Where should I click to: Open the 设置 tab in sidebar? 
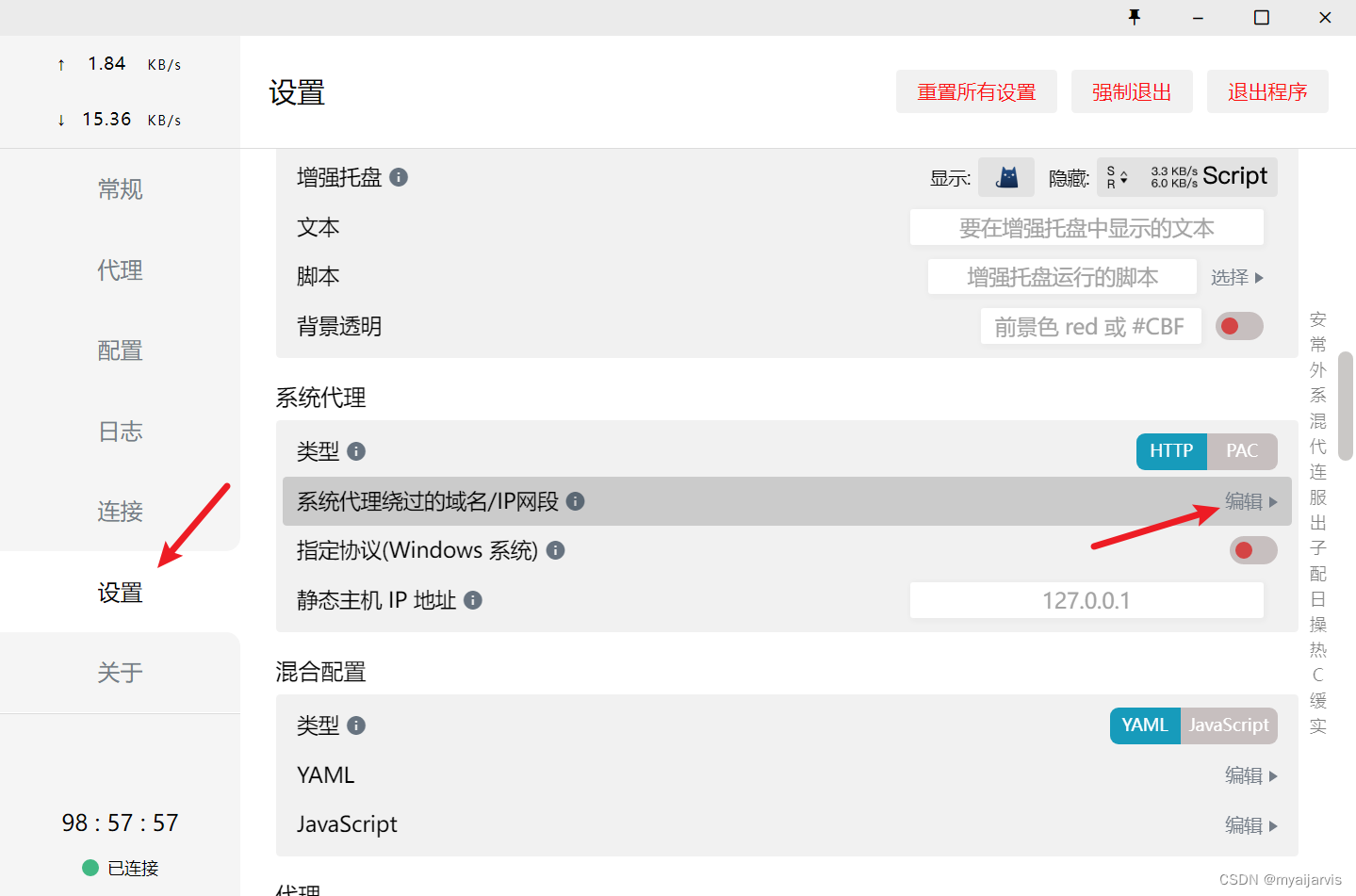[x=120, y=593]
